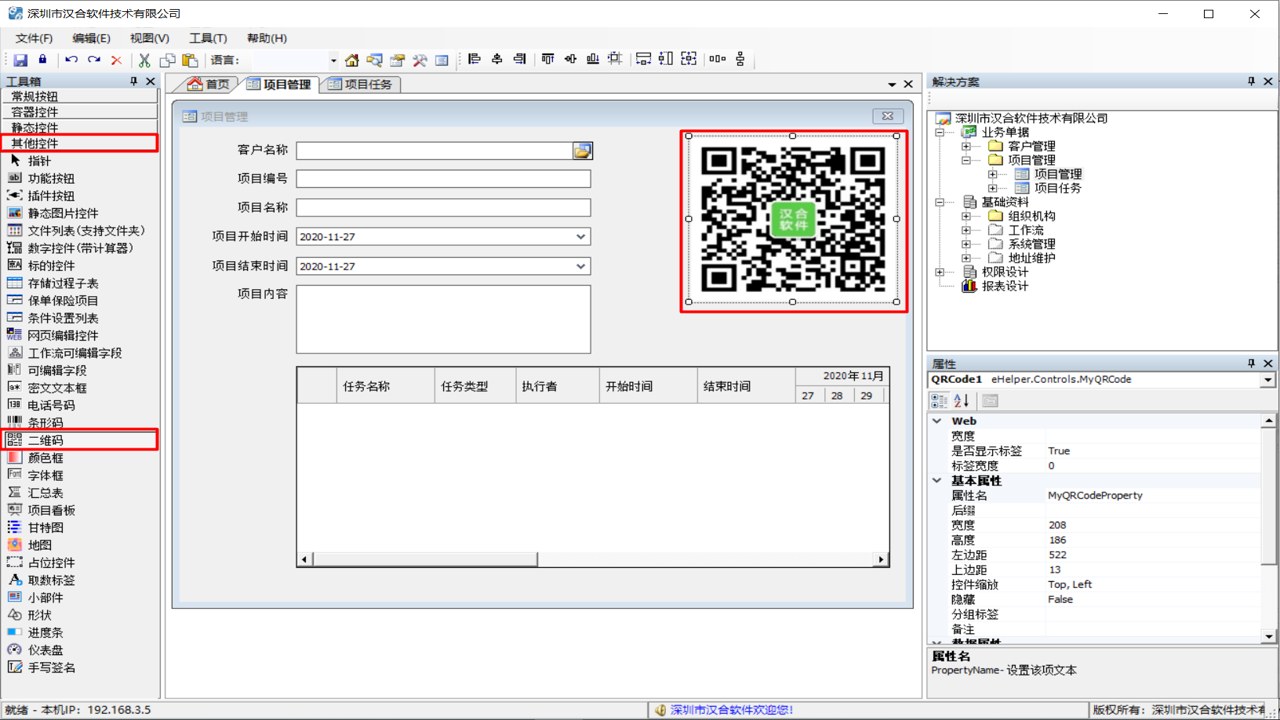Click the red delete X toolbar icon

[x=117, y=60]
